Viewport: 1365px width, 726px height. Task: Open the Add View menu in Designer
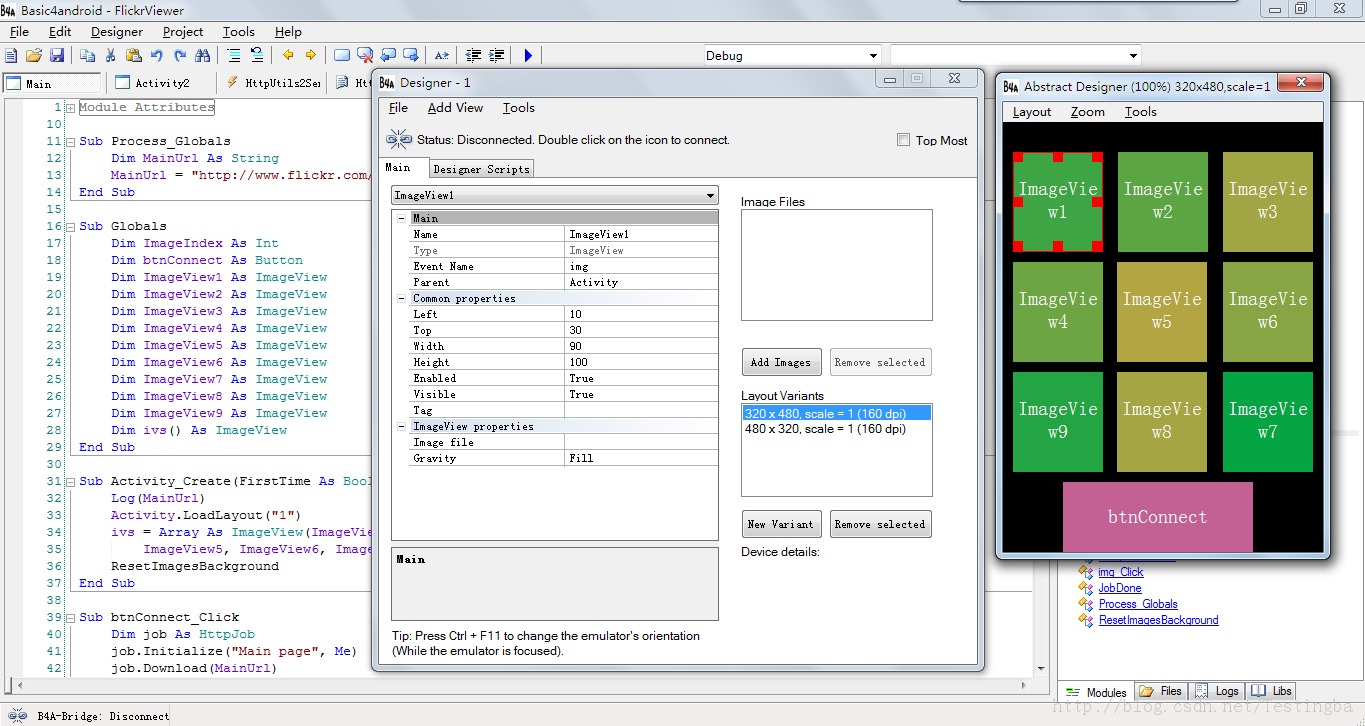point(455,108)
